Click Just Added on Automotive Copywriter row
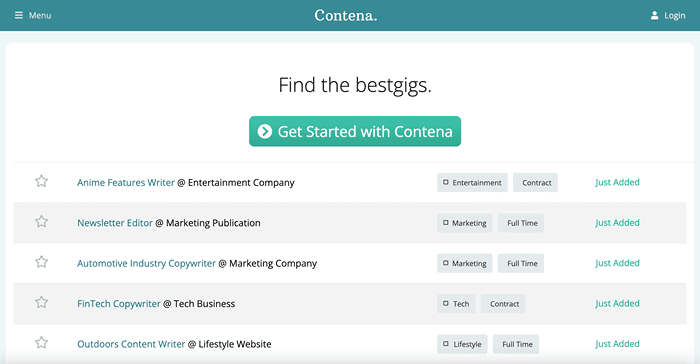 click(x=617, y=263)
